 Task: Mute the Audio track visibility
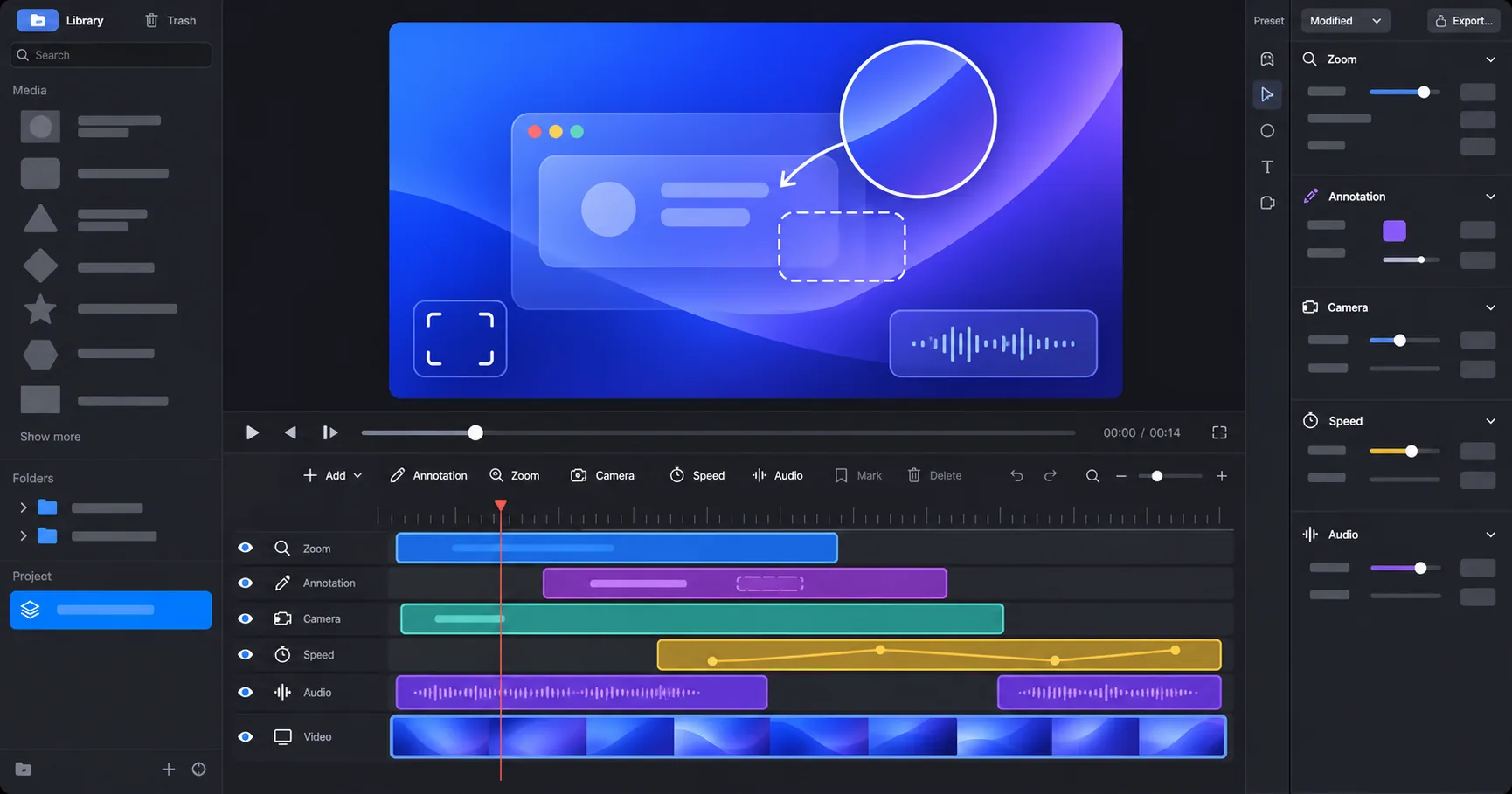click(x=246, y=692)
